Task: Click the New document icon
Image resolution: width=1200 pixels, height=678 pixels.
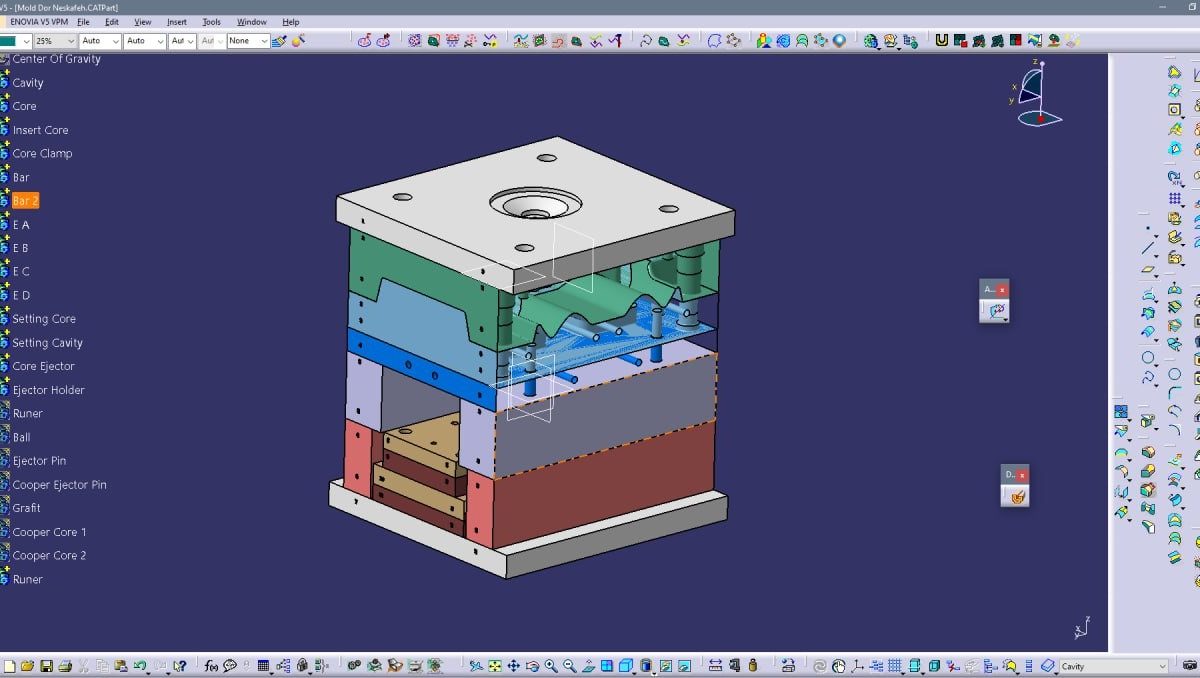Action: click(9, 665)
